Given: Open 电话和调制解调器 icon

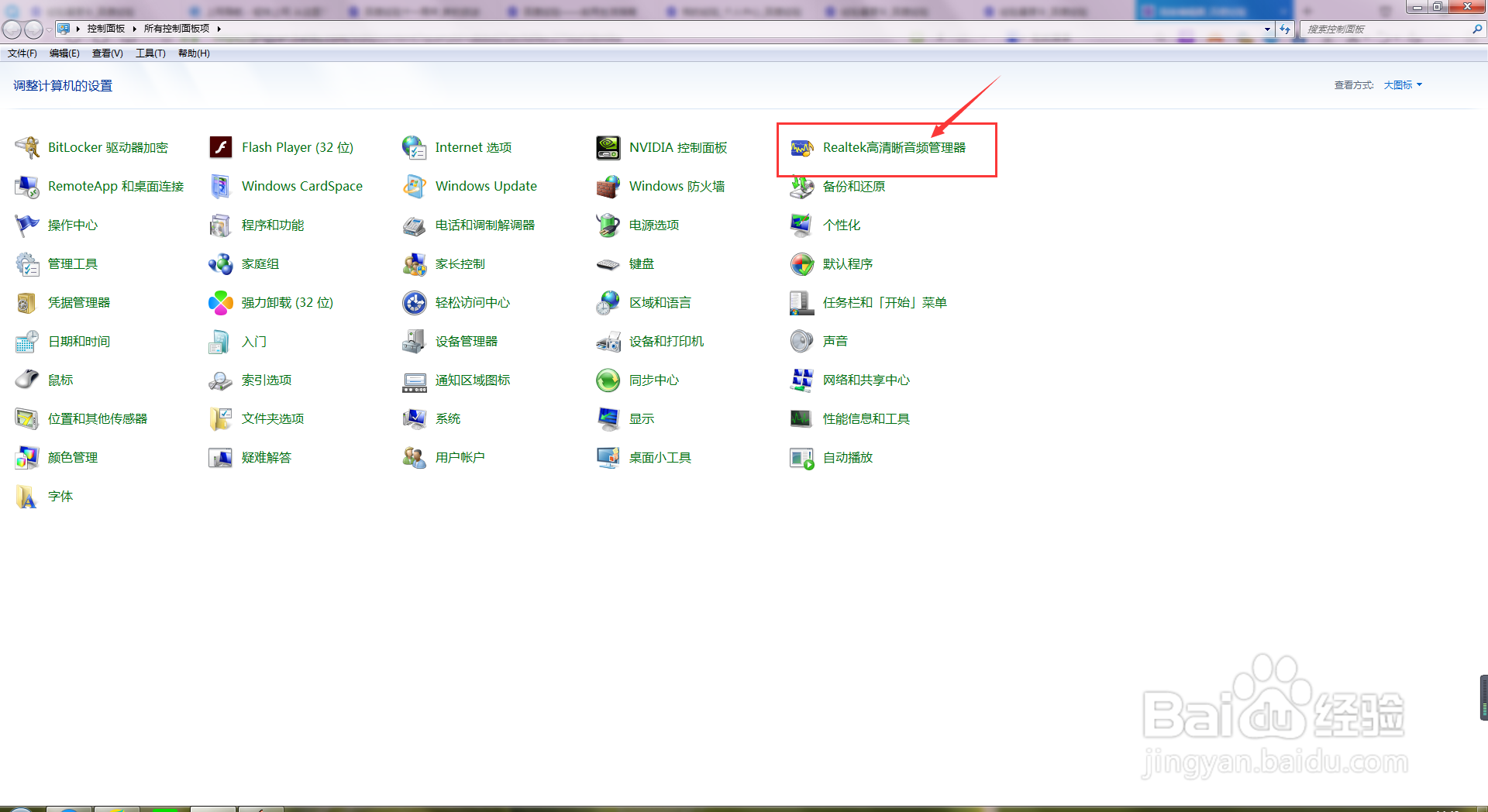Looking at the screenshot, I should click(415, 225).
